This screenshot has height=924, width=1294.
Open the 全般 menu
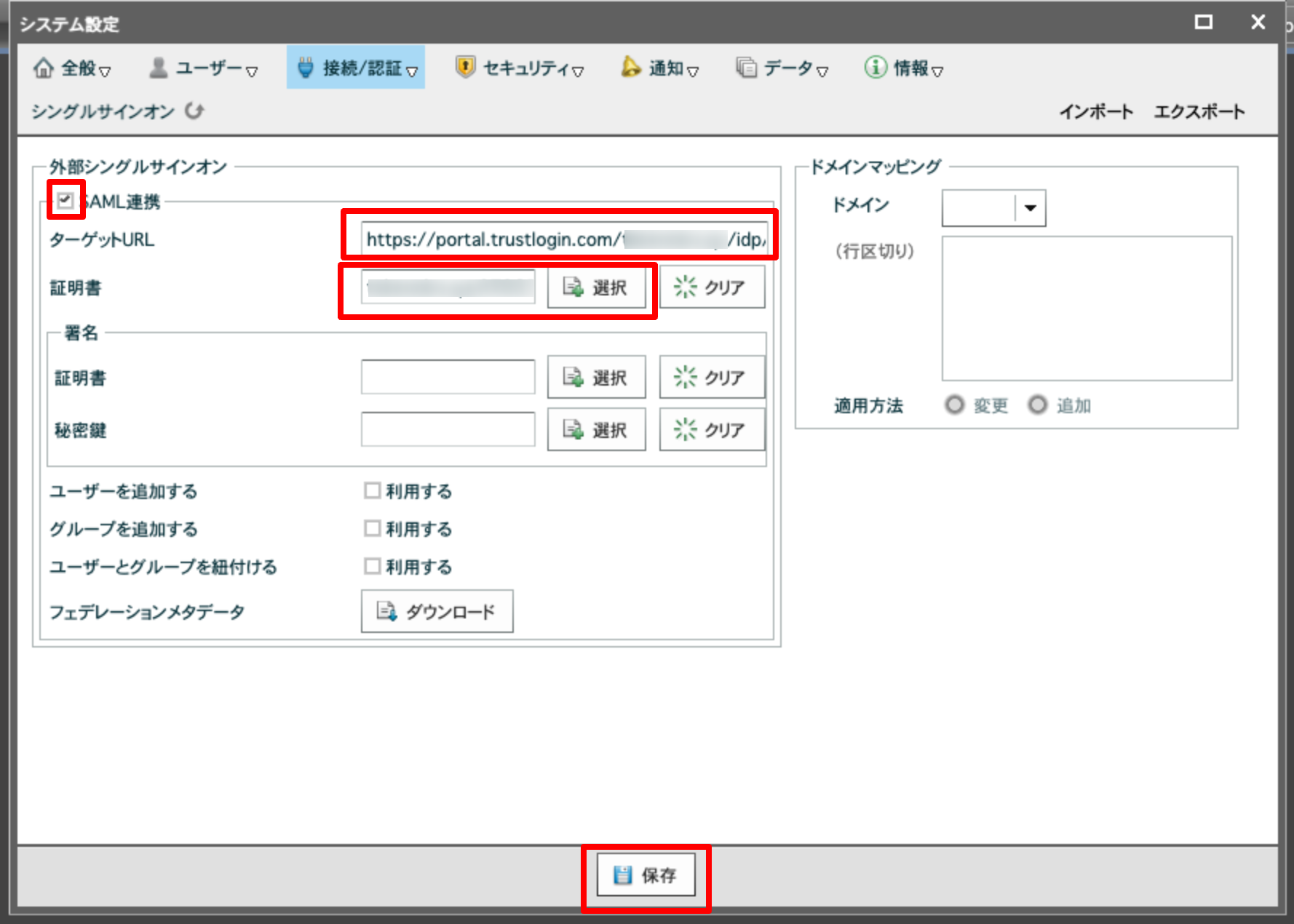pos(72,68)
